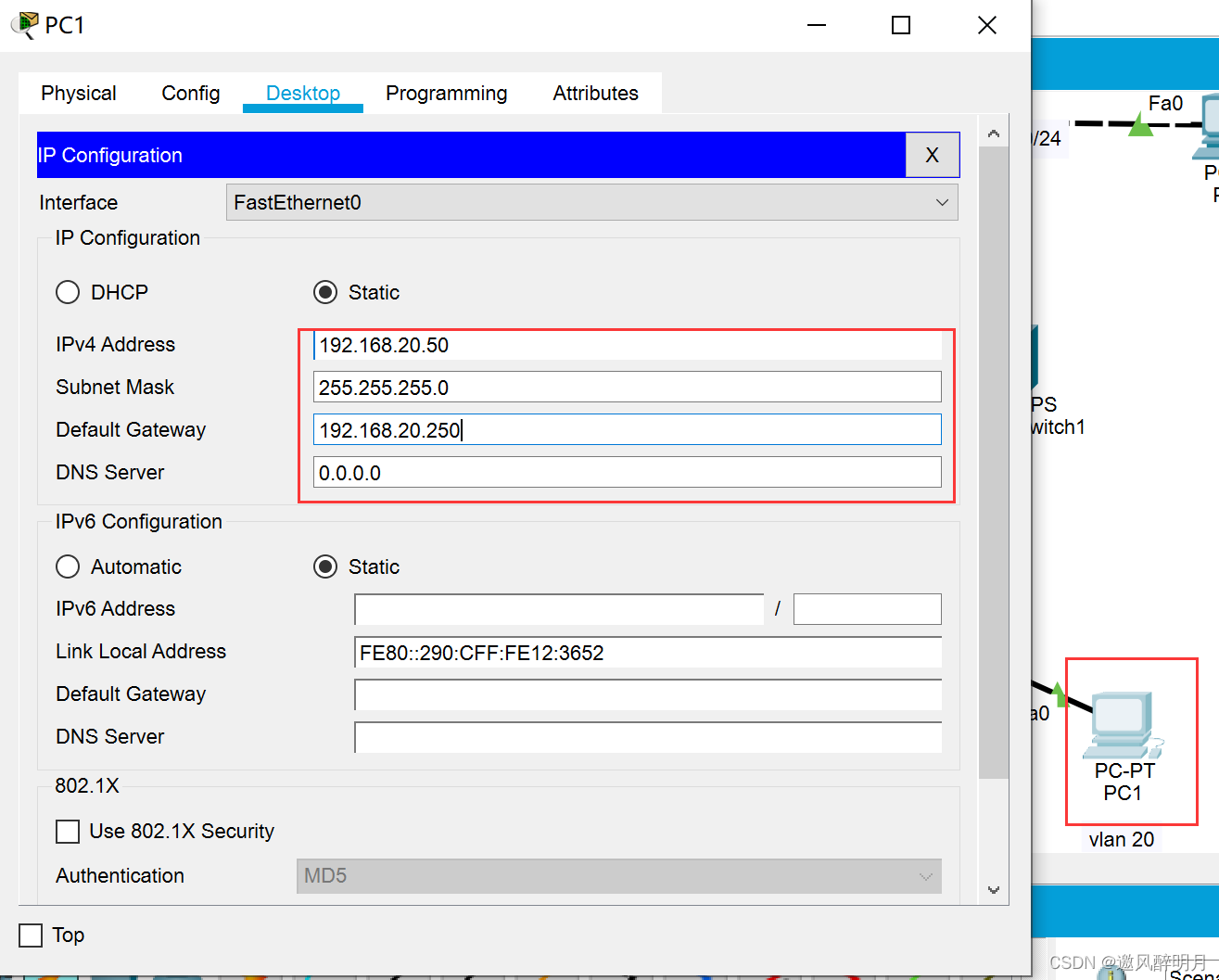Select Static for IPv4 configuration
Image resolution: width=1219 pixels, height=980 pixels.
[x=325, y=292]
